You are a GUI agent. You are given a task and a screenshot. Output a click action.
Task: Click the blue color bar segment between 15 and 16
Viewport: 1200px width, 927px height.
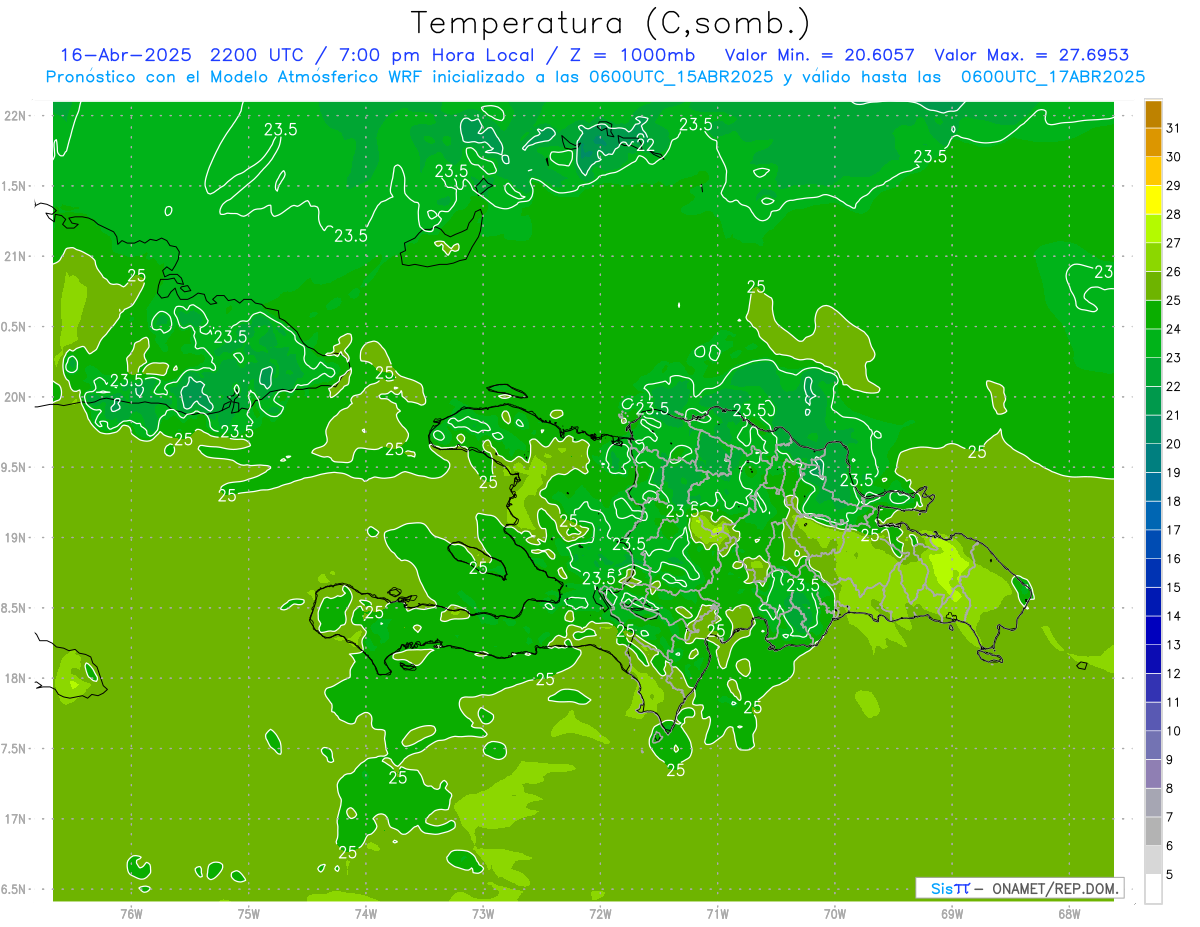coord(1153,573)
